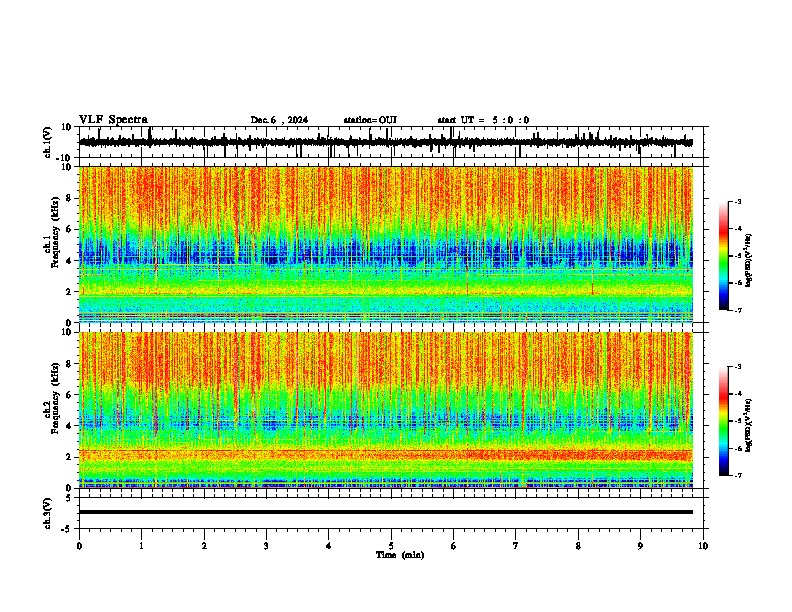Click the time axis tick label '9'
792x612 pixels.
click(640, 546)
